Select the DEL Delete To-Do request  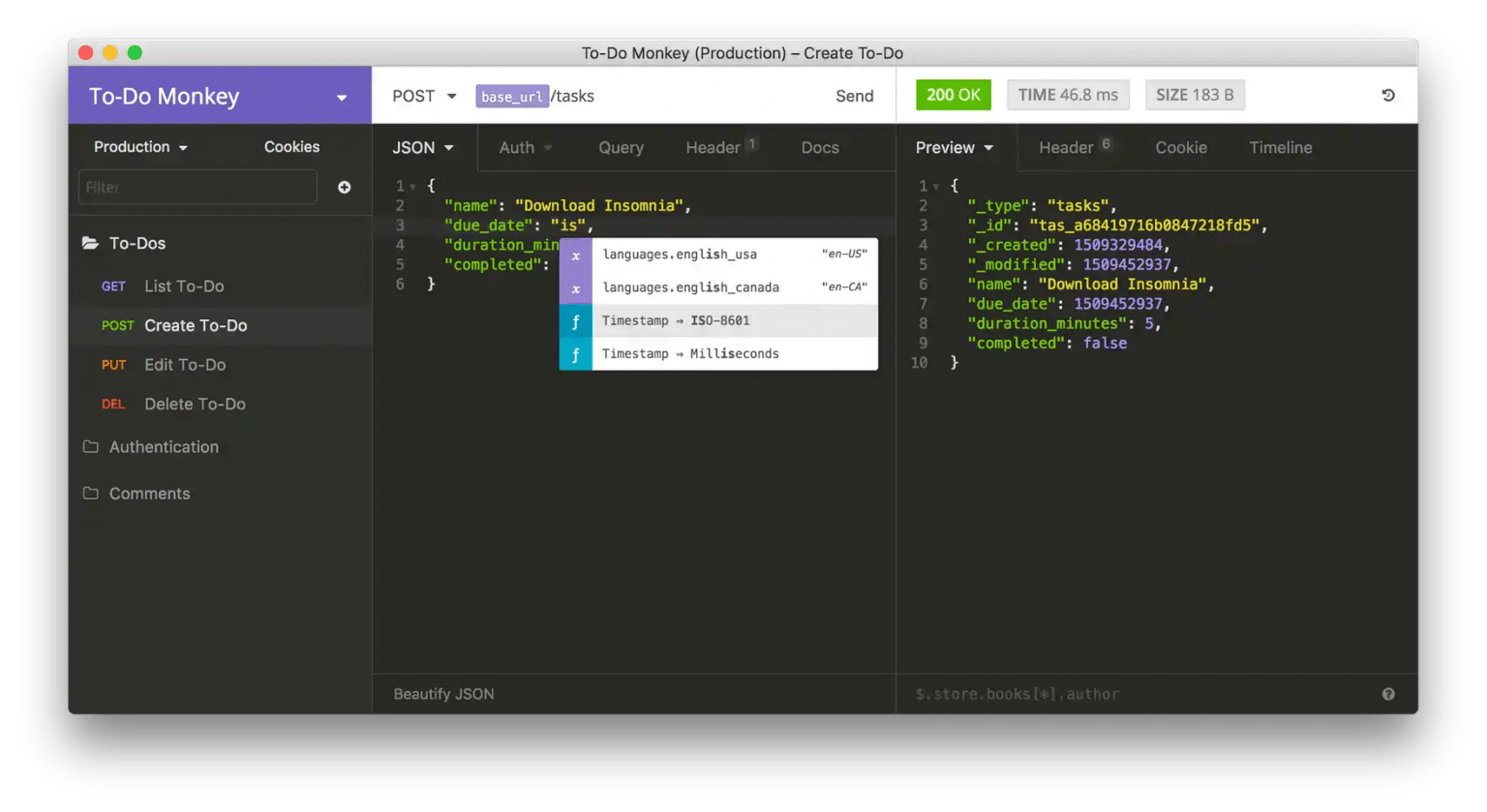[x=221, y=404]
